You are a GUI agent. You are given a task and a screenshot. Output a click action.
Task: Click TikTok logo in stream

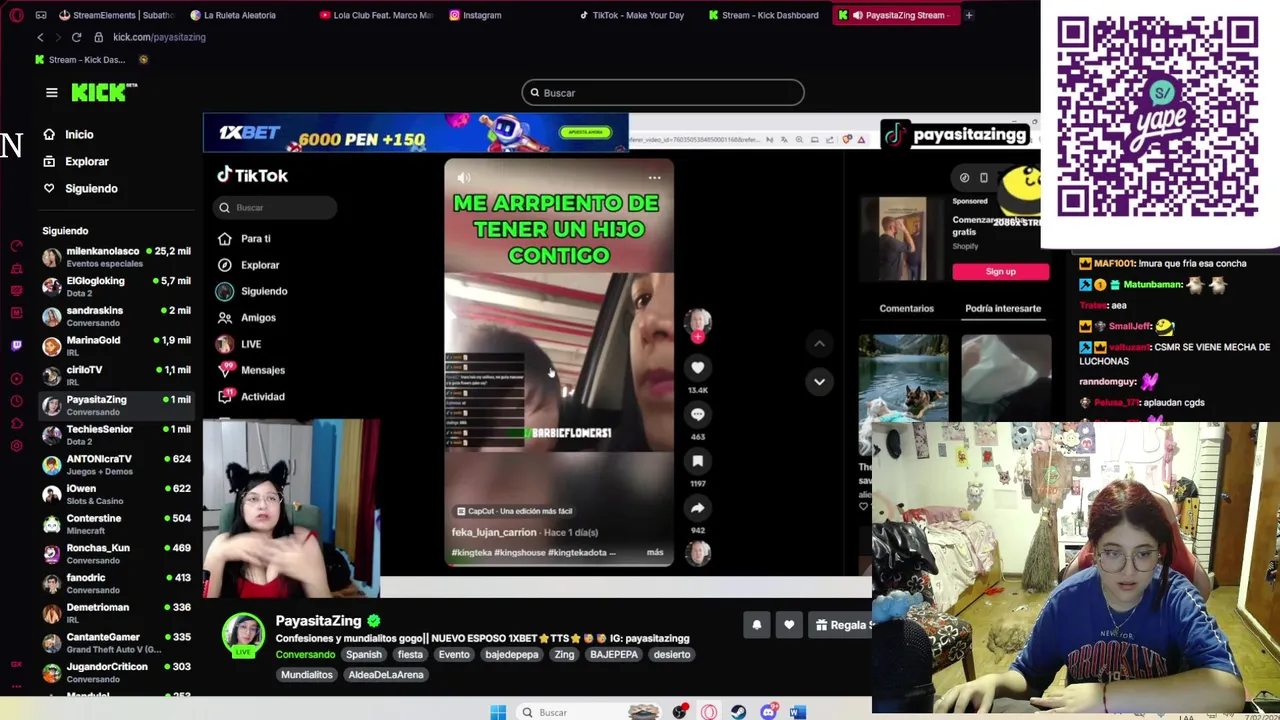[x=253, y=176]
